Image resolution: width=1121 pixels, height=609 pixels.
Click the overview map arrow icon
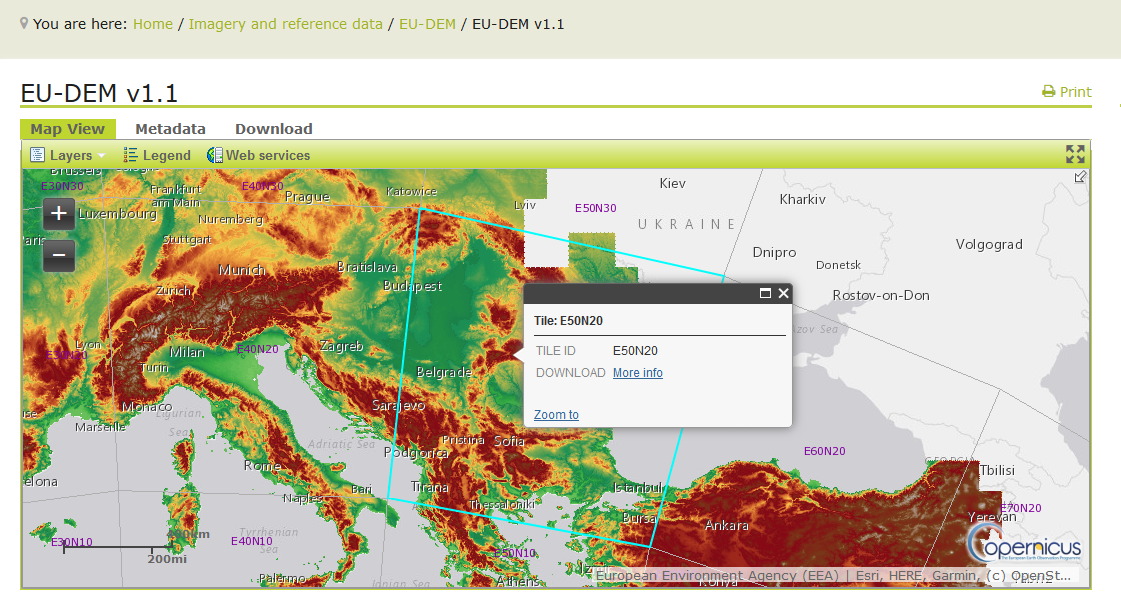(1080, 177)
